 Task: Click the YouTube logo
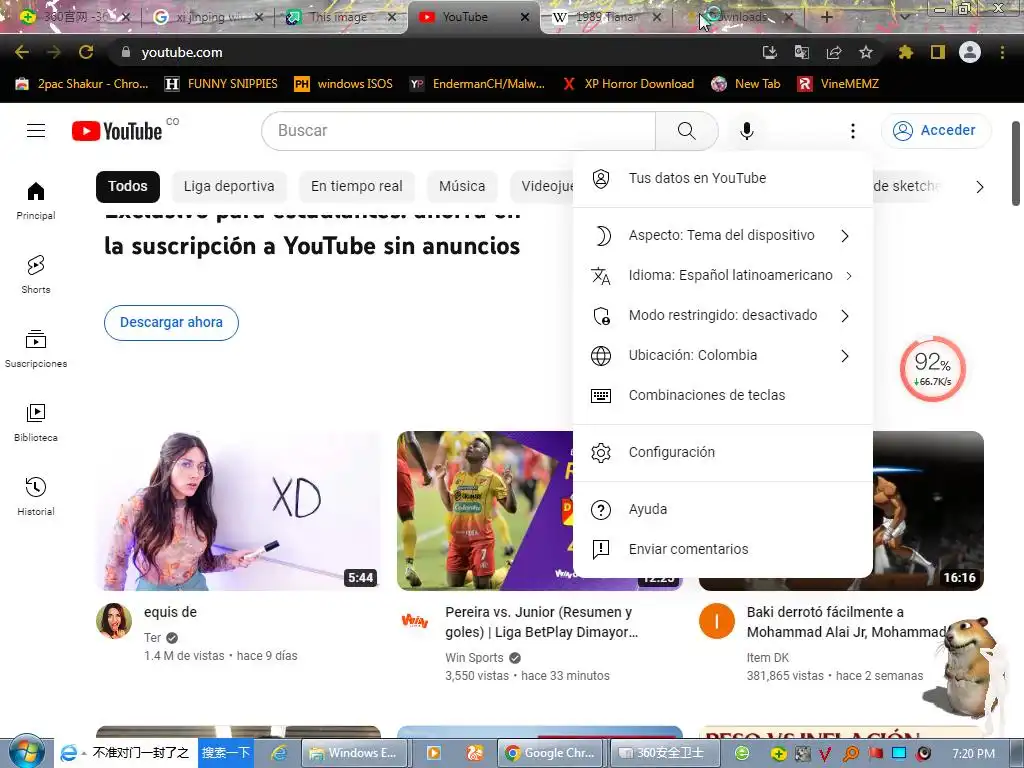117,131
